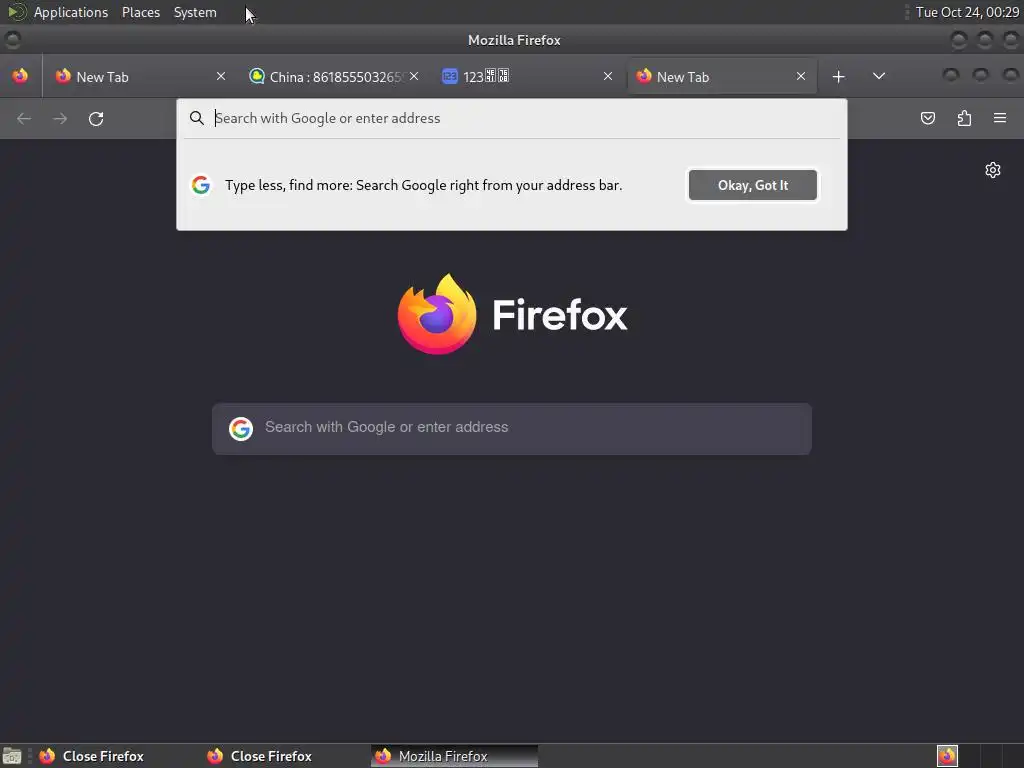Click the Firefox logo on homepage

512,314
